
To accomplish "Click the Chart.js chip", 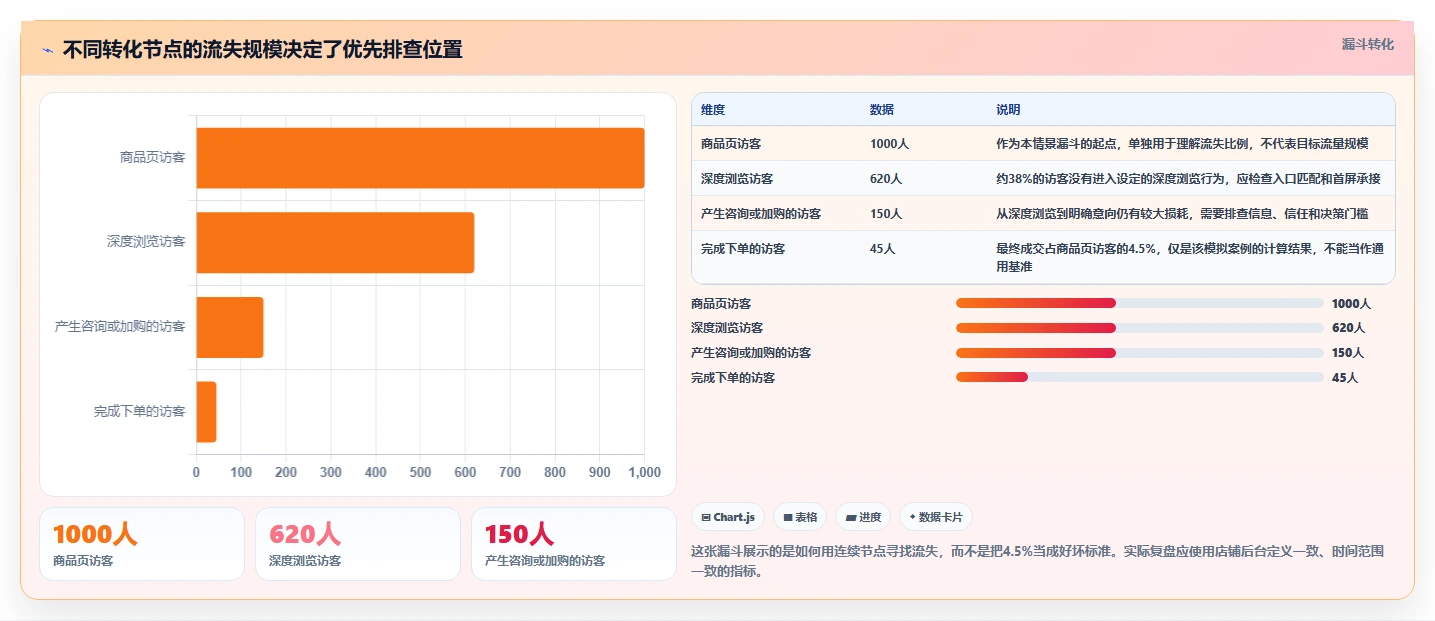I will (728, 517).
